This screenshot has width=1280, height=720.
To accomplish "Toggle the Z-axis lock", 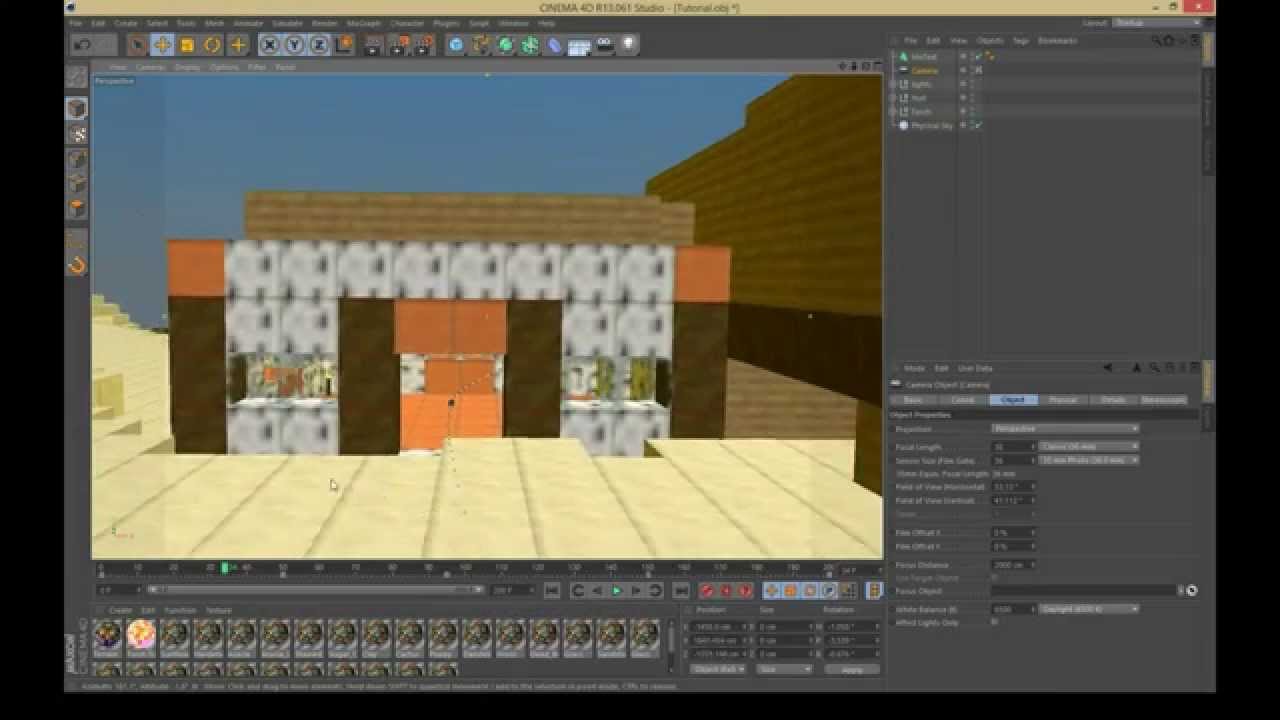I will 319,45.
